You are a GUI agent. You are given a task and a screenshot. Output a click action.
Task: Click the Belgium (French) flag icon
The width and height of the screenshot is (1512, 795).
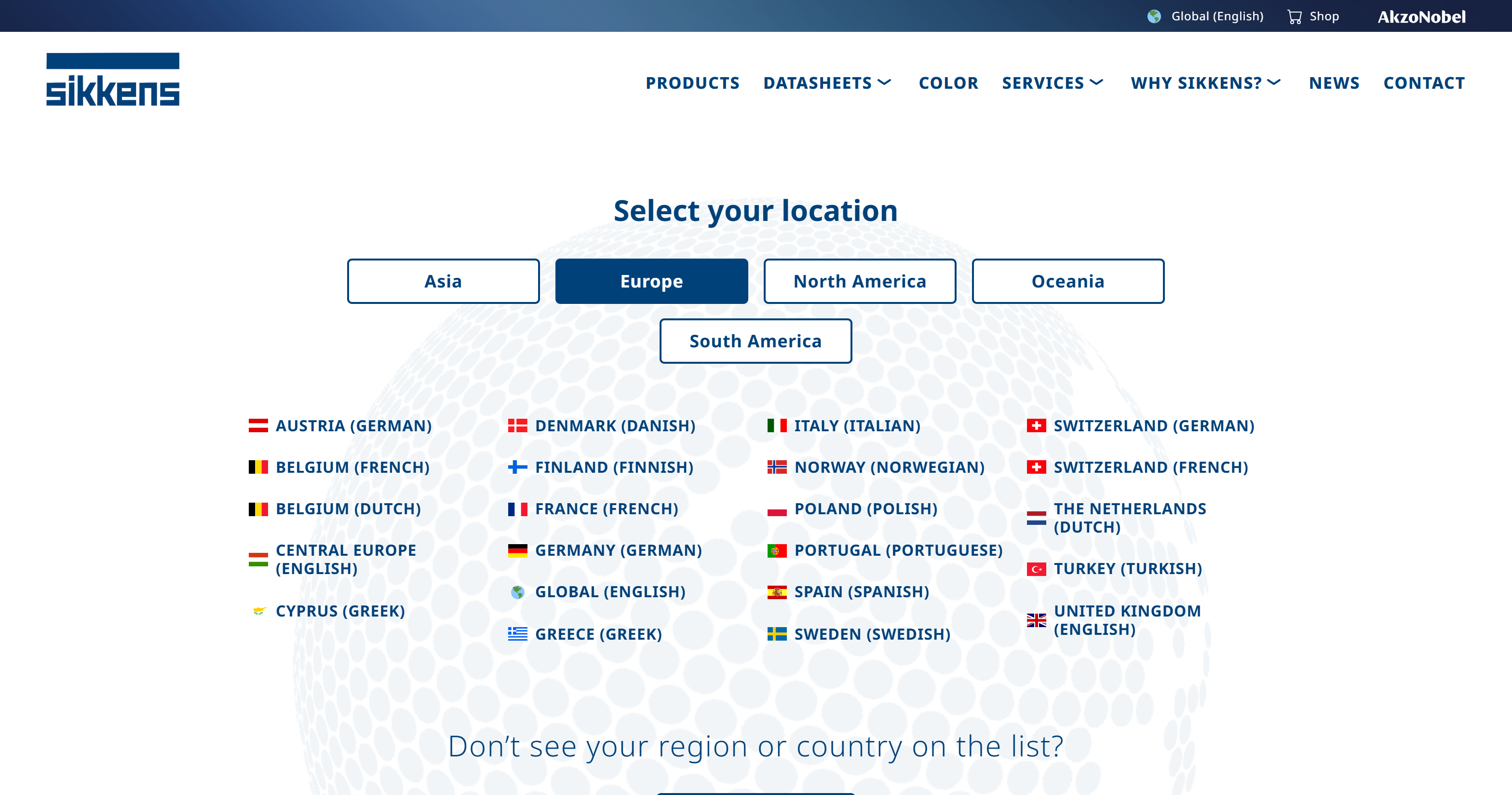pyautogui.click(x=258, y=467)
